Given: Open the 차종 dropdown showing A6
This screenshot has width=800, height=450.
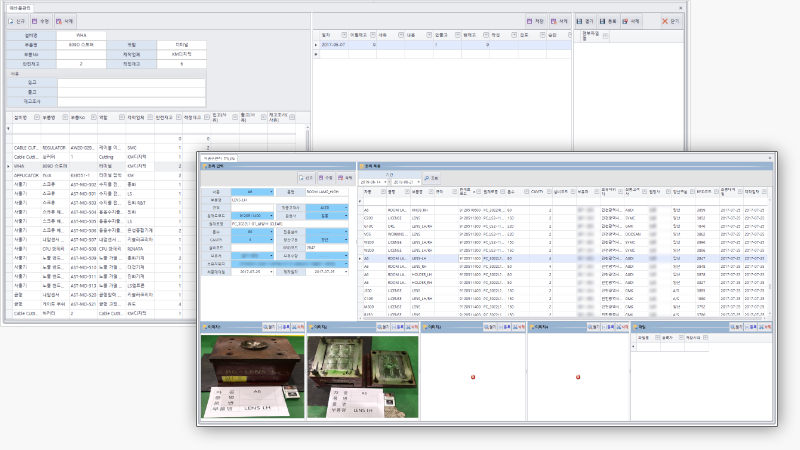Looking at the screenshot, I should pos(271,192).
